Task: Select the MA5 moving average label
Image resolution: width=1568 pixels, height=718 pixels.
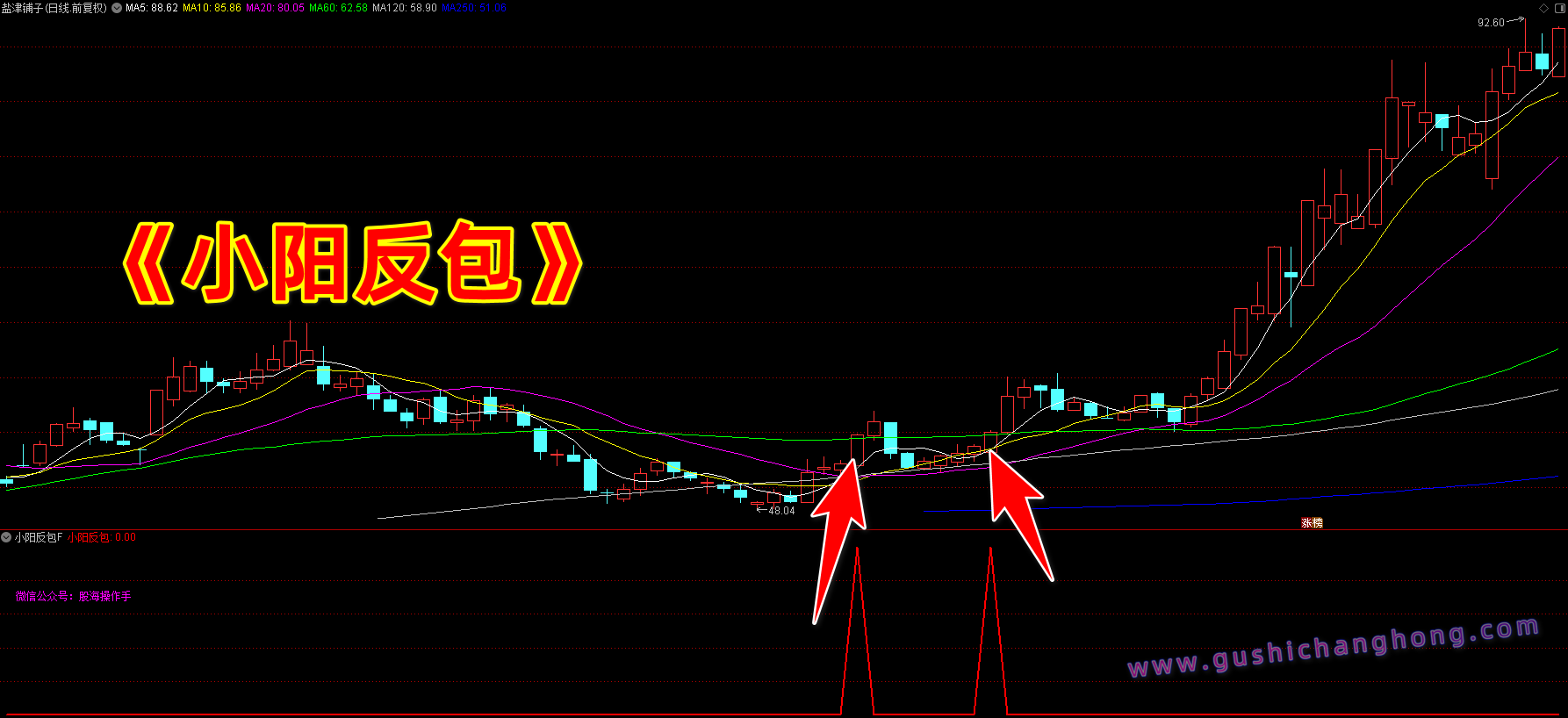Action: [152, 8]
